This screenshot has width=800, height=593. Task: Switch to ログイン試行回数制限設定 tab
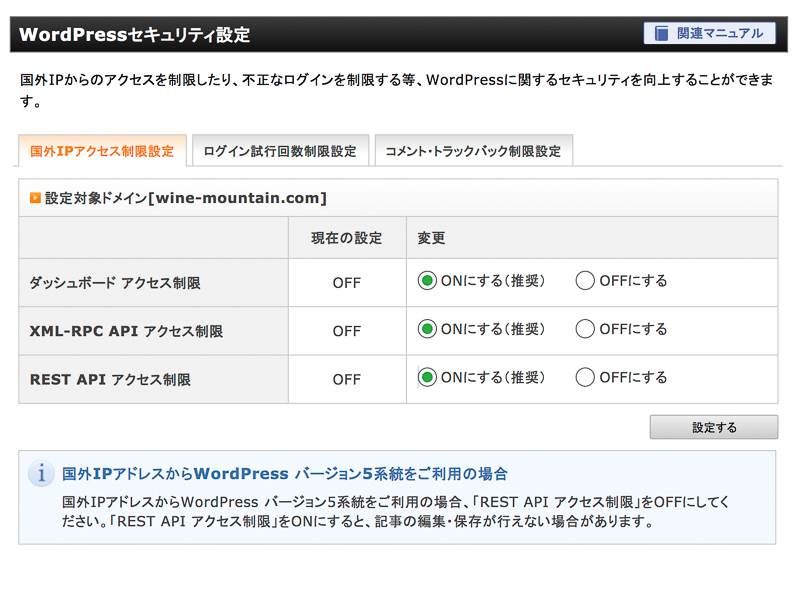coord(280,151)
